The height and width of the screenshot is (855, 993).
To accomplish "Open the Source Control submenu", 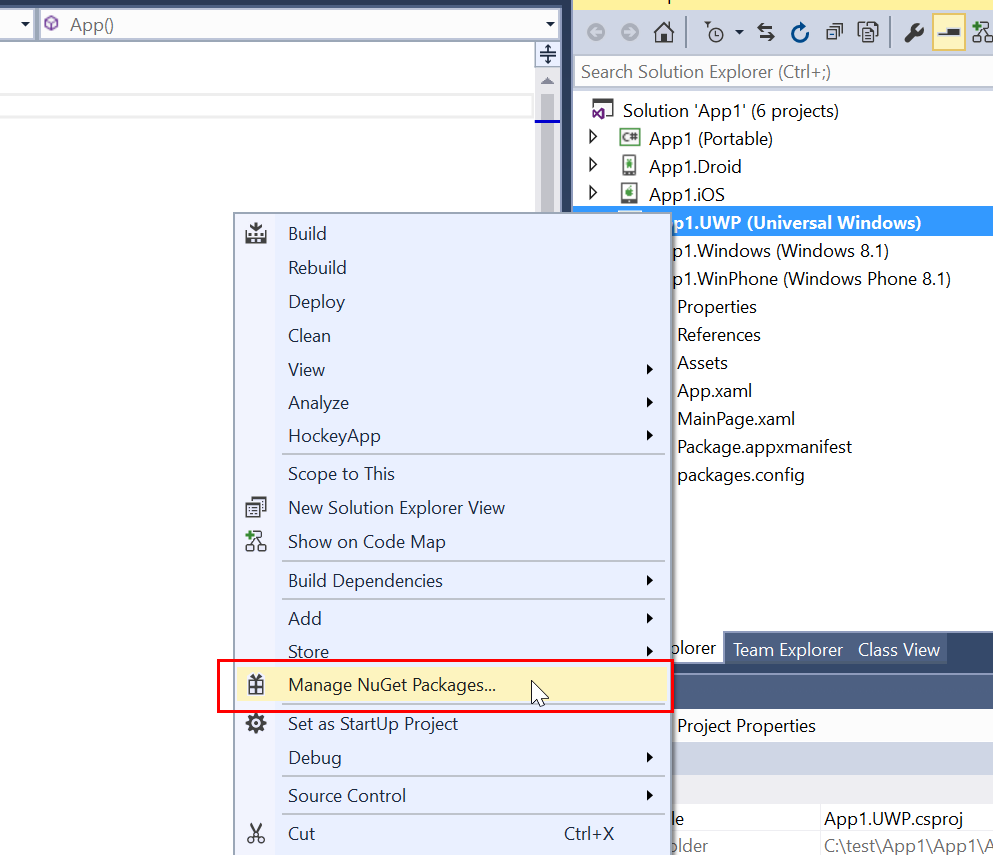I will 451,796.
